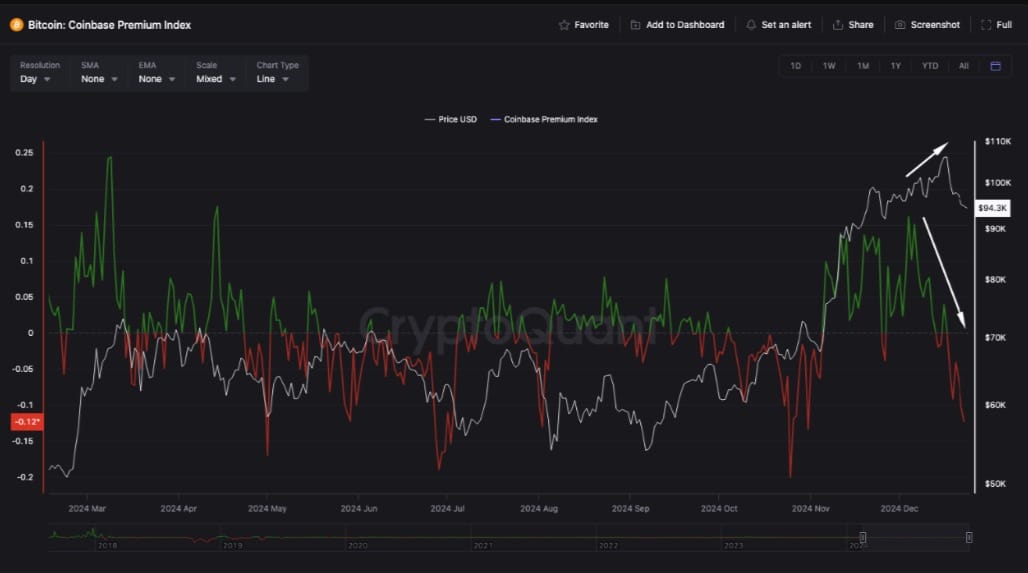1028x573 pixels.
Task: Toggle Price USD series in legend
Action: click(451, 120)
